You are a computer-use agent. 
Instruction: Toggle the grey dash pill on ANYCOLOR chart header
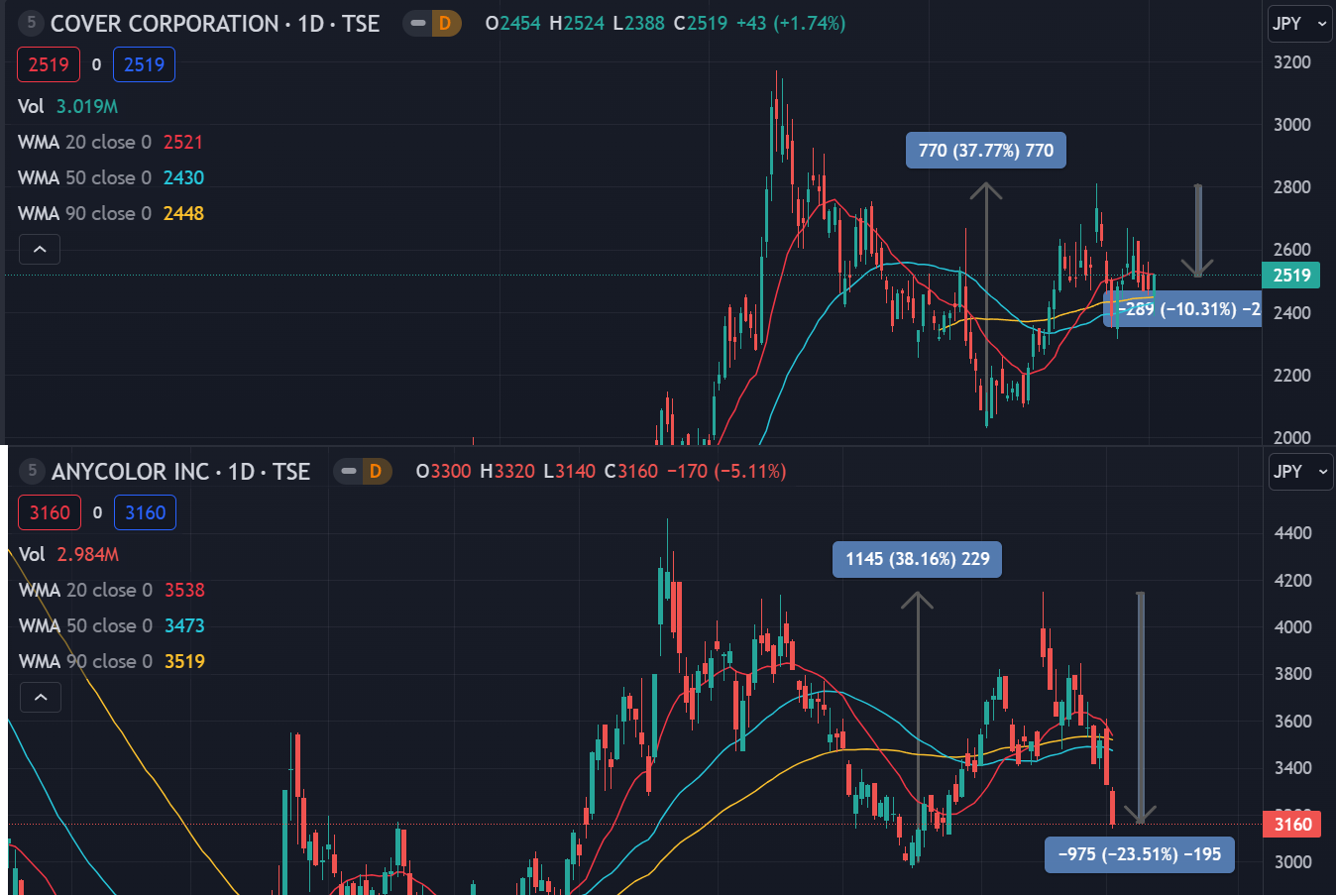tap(349, 471)
